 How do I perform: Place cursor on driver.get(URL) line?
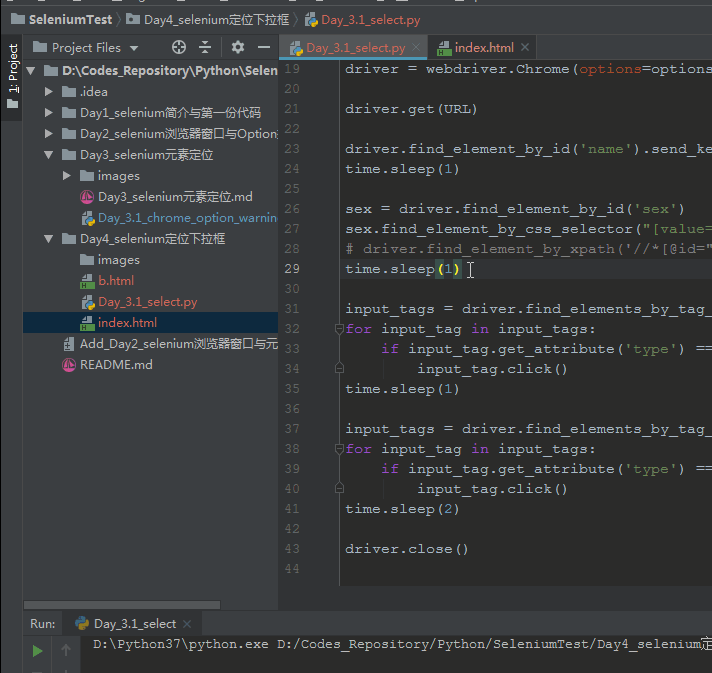pos(411,109)
